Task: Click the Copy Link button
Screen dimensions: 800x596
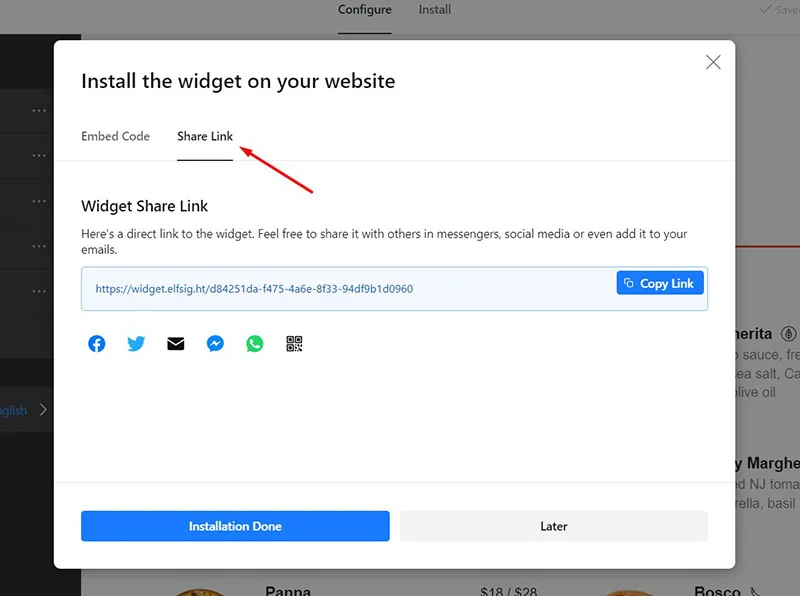Action: click(660, 283)
